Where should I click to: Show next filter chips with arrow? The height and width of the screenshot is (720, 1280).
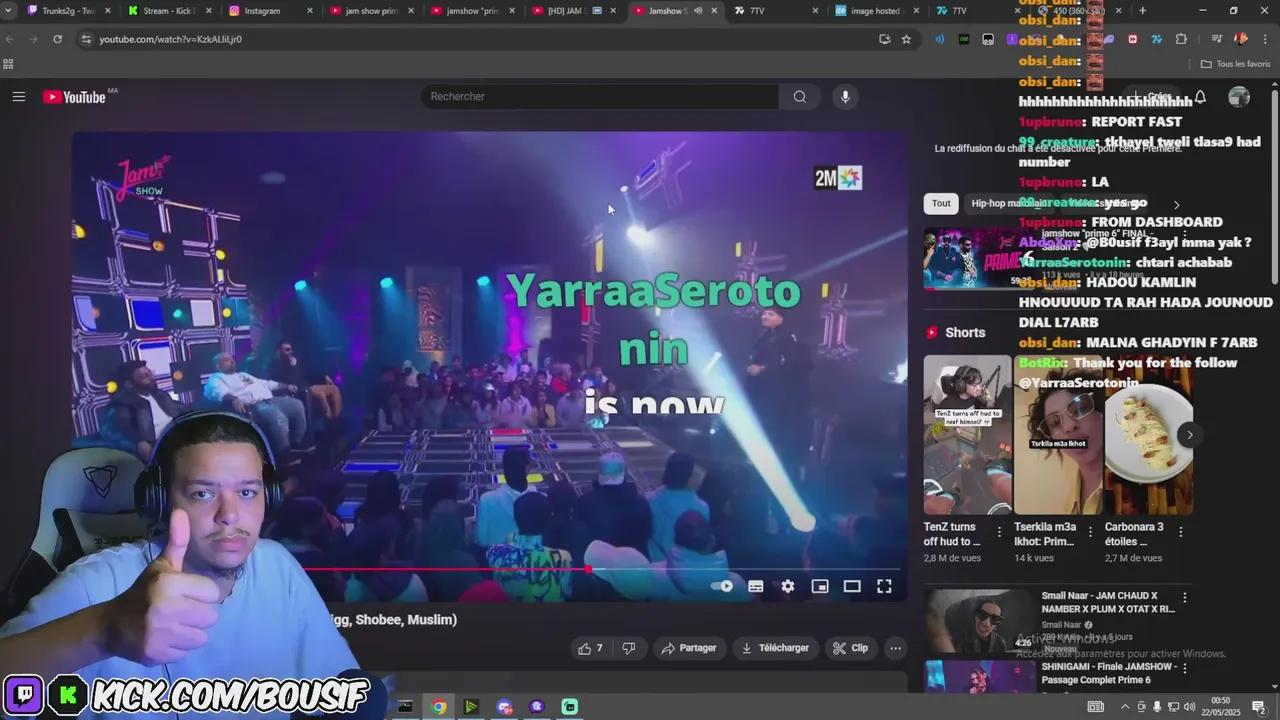coord(1176,204)
